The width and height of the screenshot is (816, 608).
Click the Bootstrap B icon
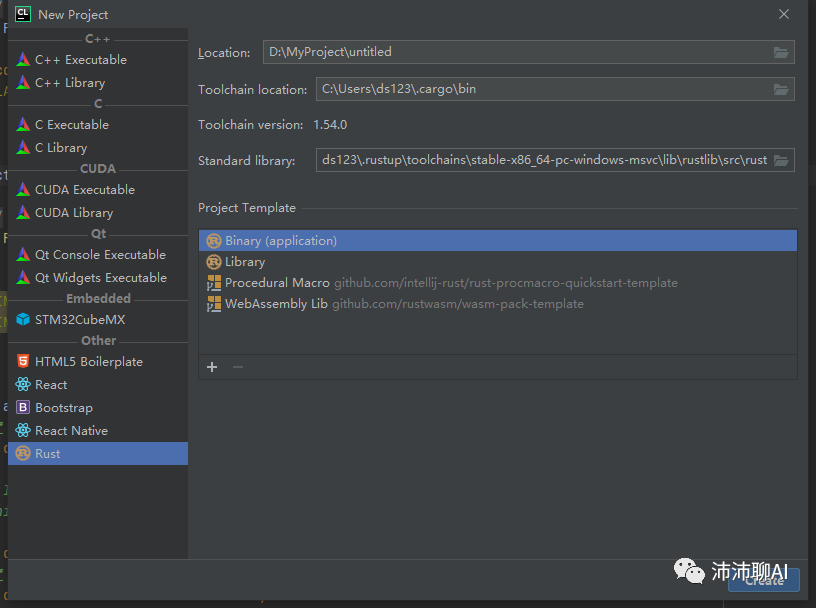pyautogui.click(x=23, y=407)
